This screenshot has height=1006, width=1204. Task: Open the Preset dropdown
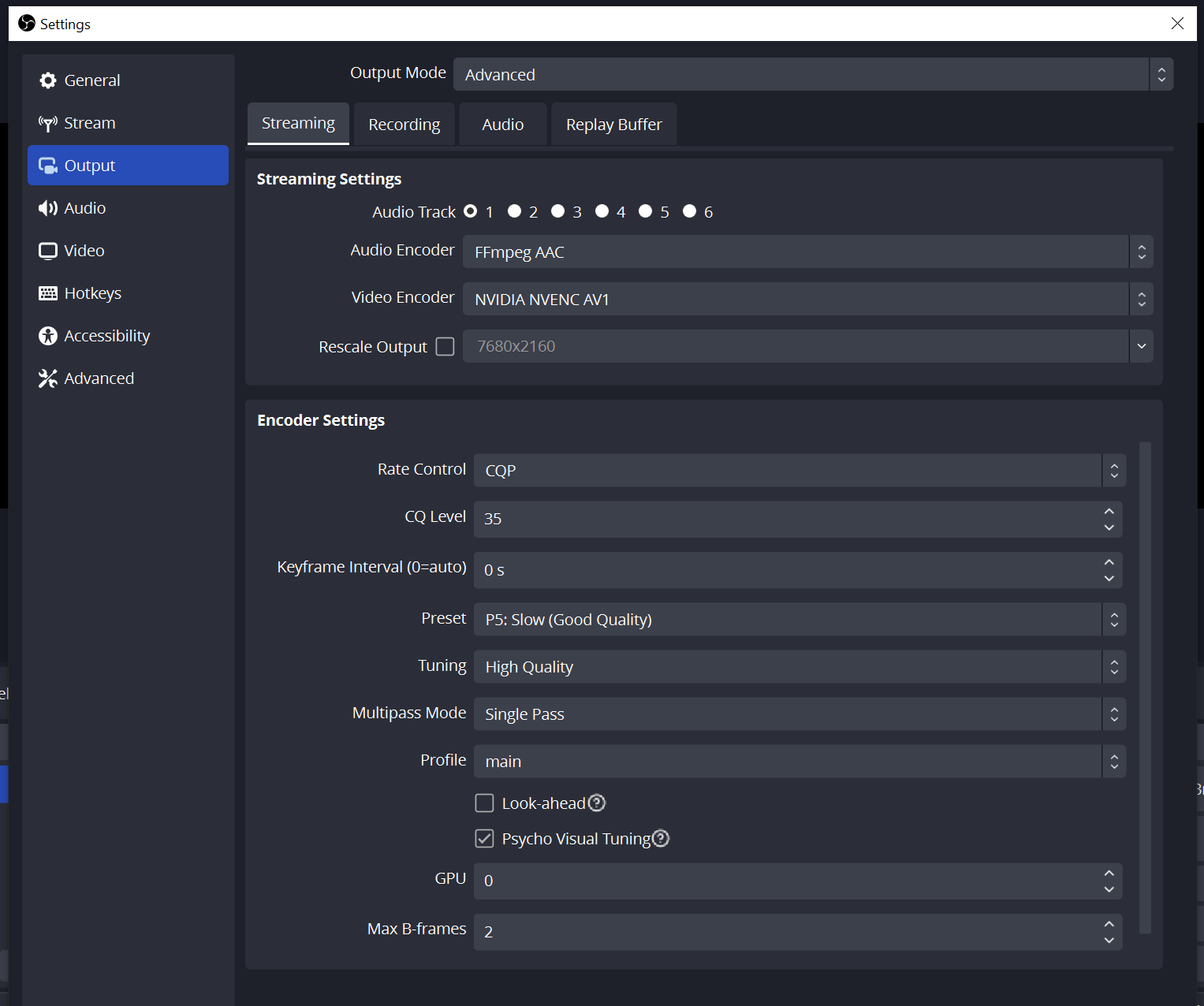coord(800,620)
